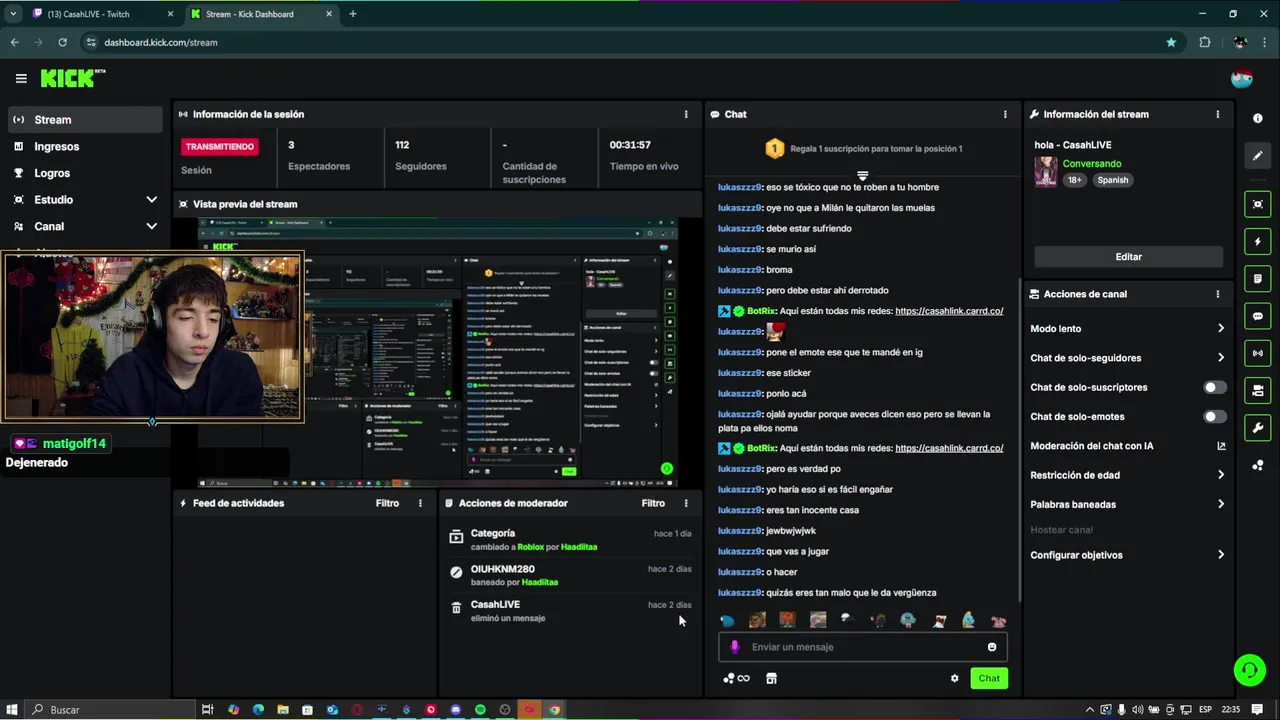This screenshot has height=720, width=1280.
Task: Open Información del stream three-dot menu
Action: click(x=1217, y=114)
